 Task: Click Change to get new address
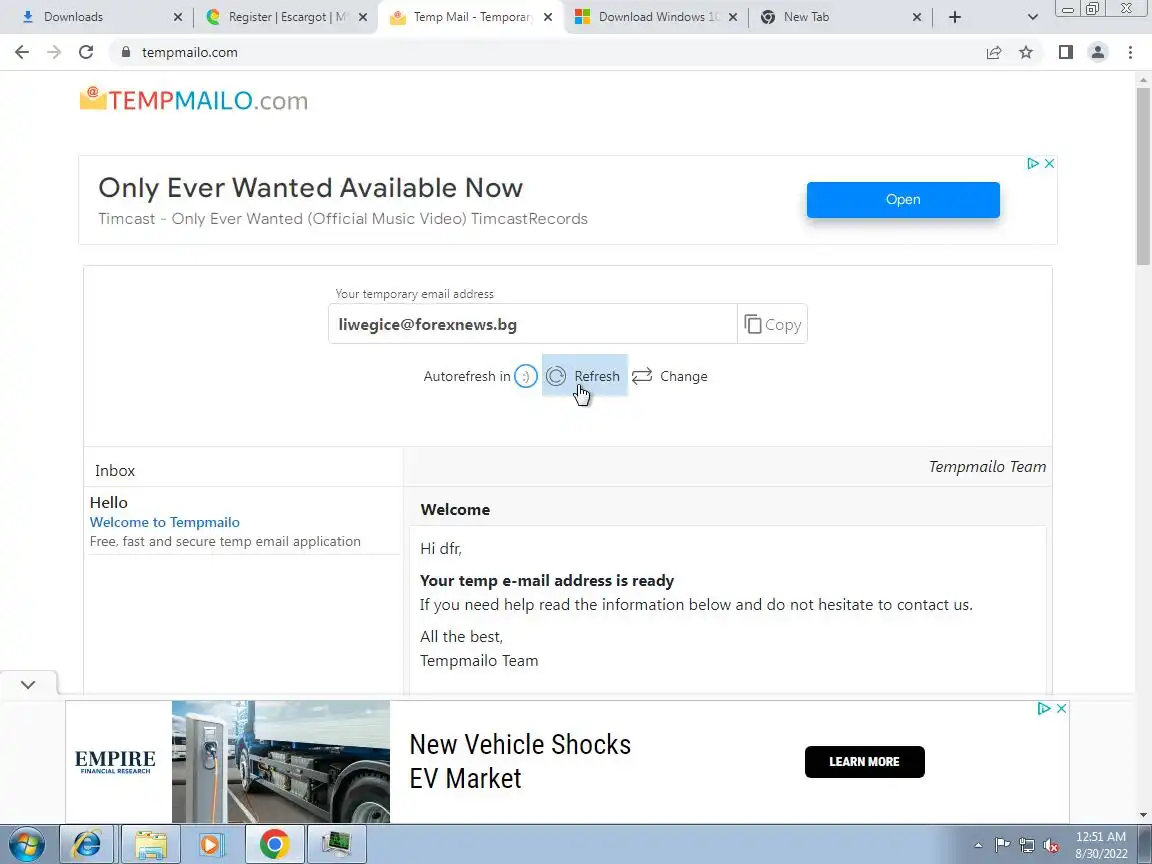pyautogui.click(x=669, y=376)
